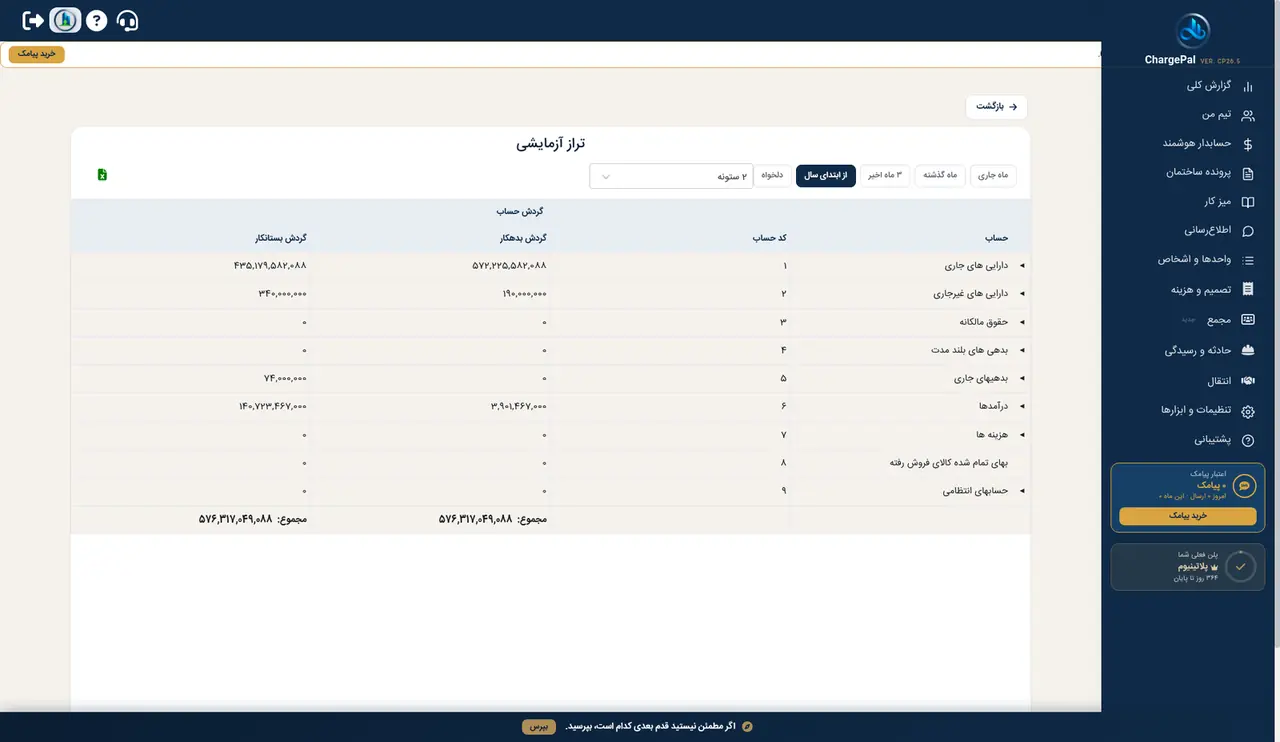This screenshot has width=1280, height=742.
Task: Expand the حسابهای انتظامی row
Action: (1022, 491)
